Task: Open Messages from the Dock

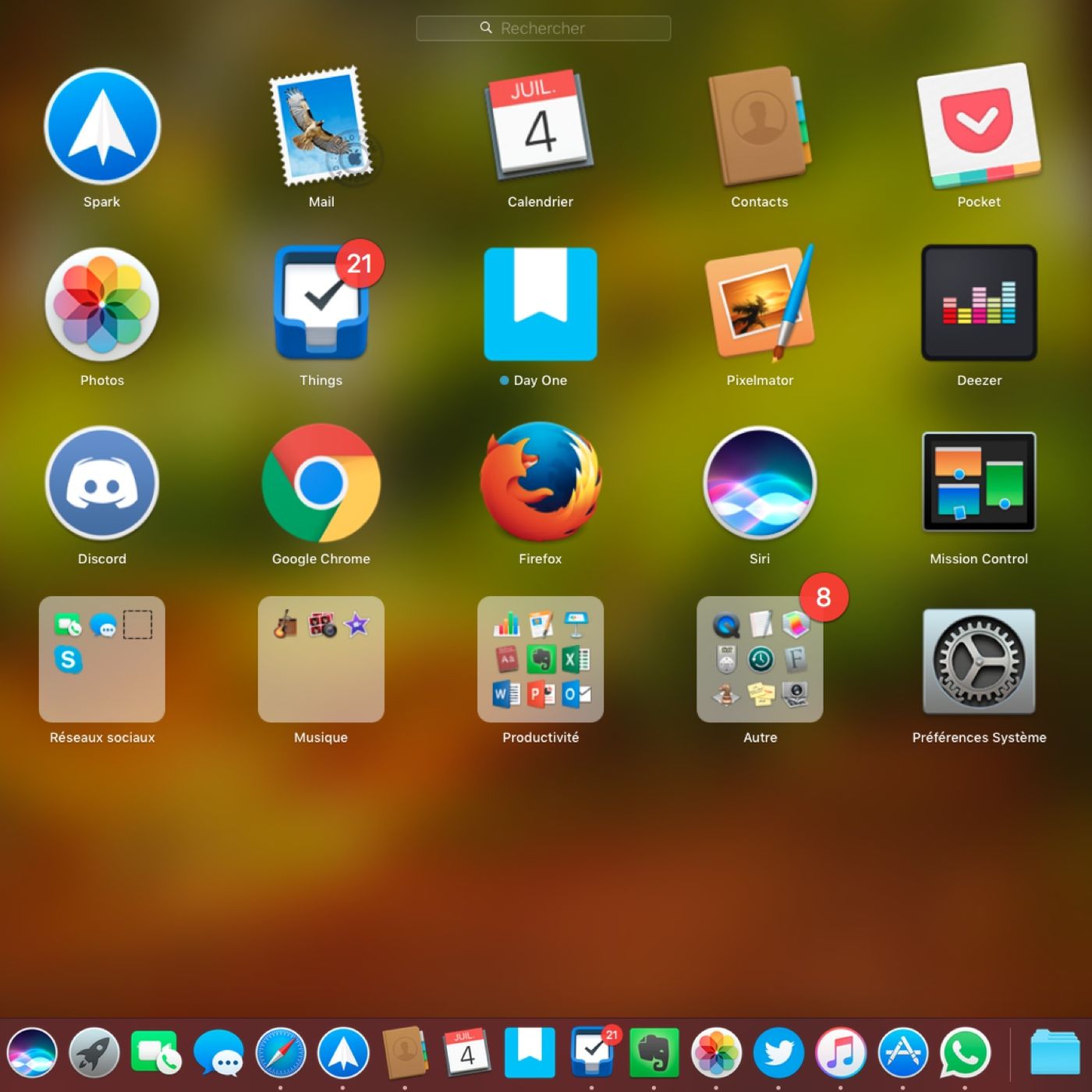Action: click(218, 1052)
